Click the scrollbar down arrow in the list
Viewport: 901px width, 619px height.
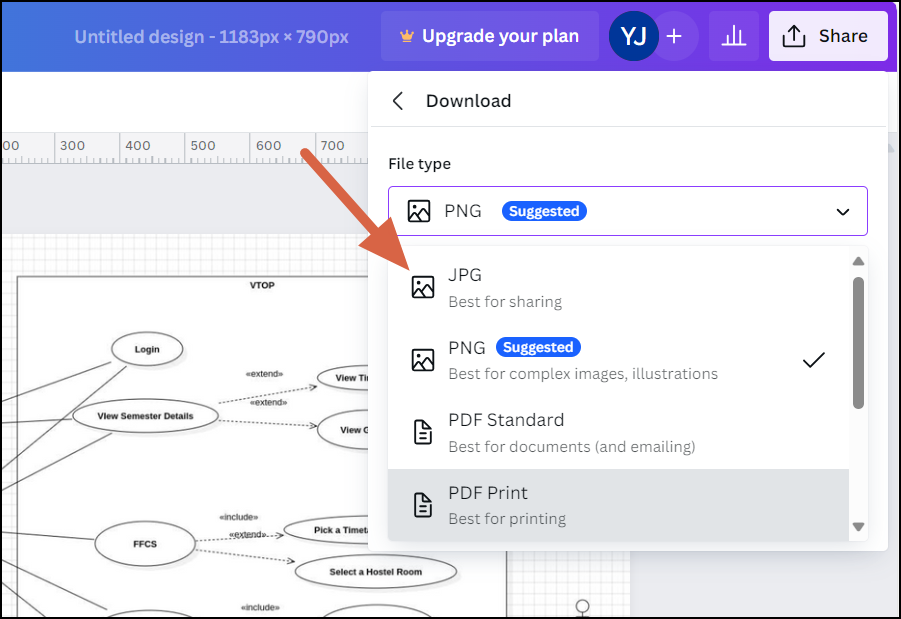tap(857, 527)
